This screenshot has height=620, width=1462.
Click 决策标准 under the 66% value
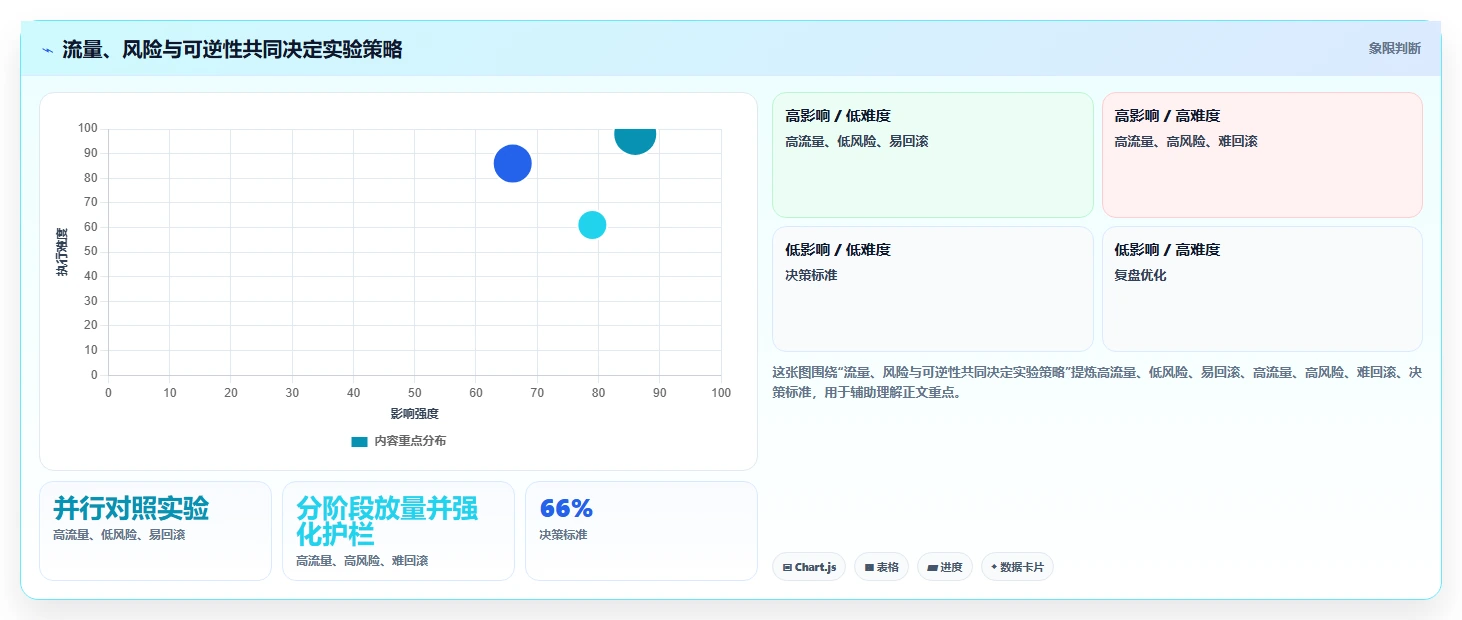pos(563,535)
